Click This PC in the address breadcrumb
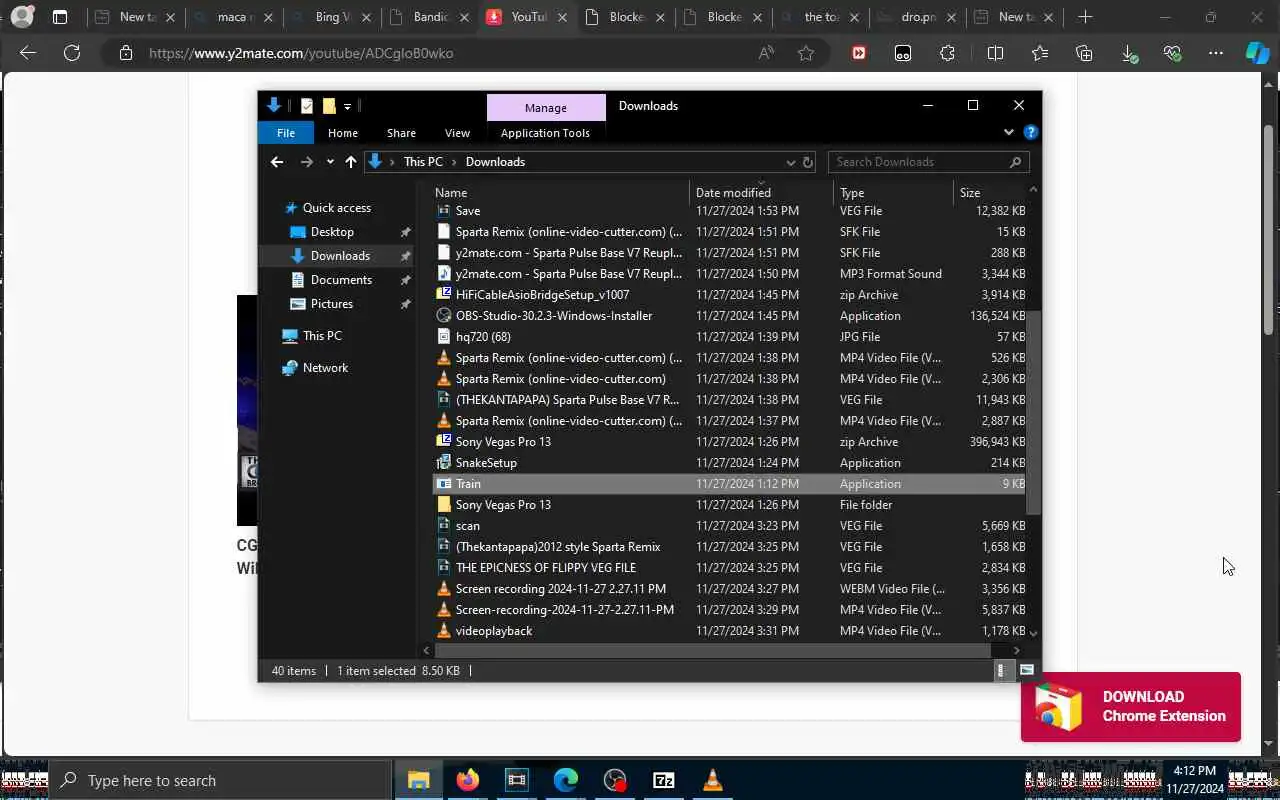This screenshot has width=1280, height=800. (423, 162)
